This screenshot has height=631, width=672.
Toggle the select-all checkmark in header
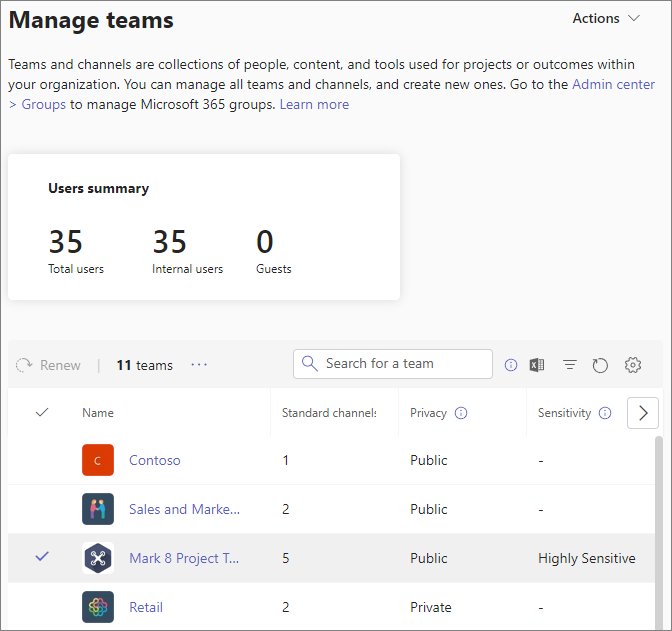point(42,412)
